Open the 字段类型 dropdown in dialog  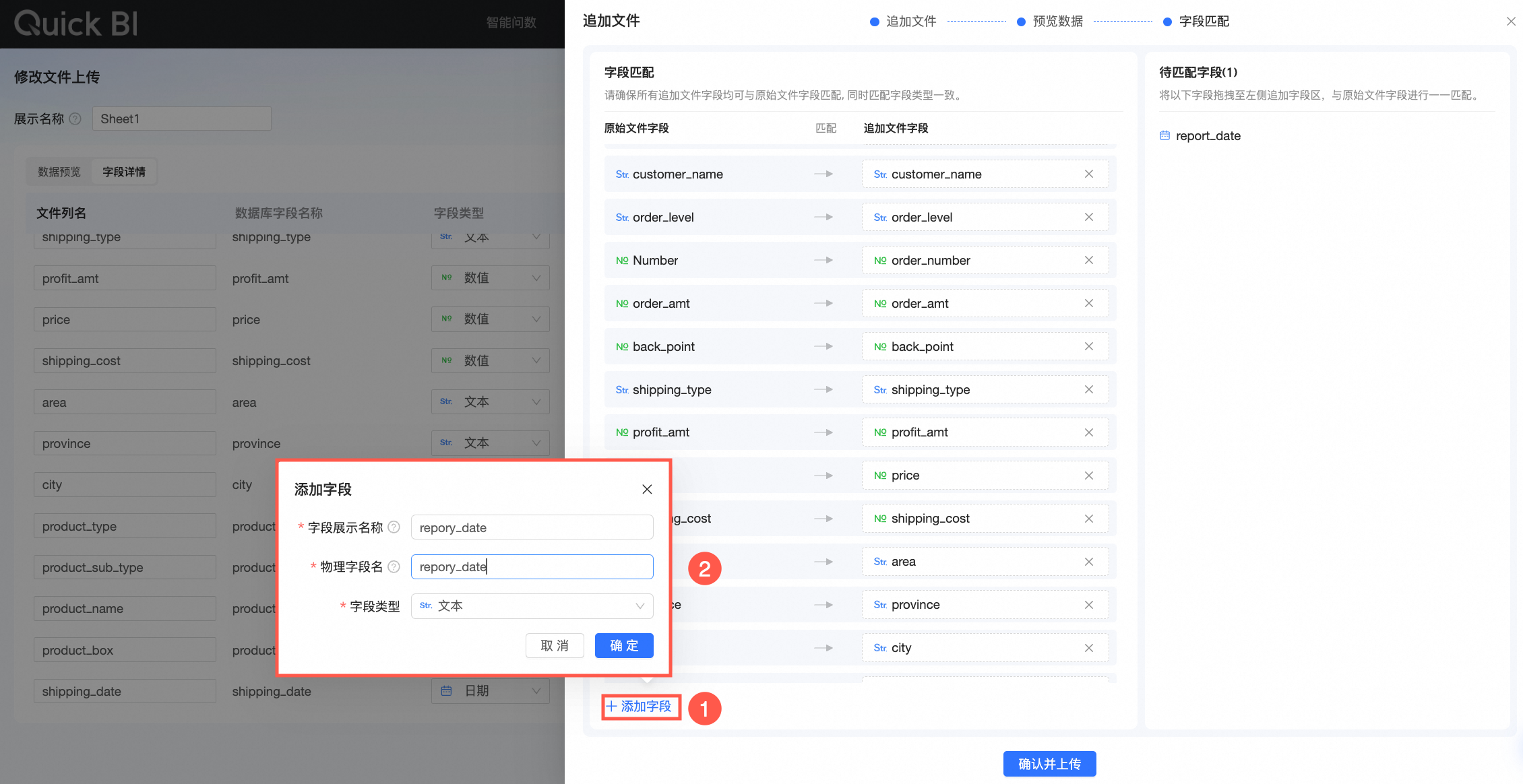click(532, 606)
